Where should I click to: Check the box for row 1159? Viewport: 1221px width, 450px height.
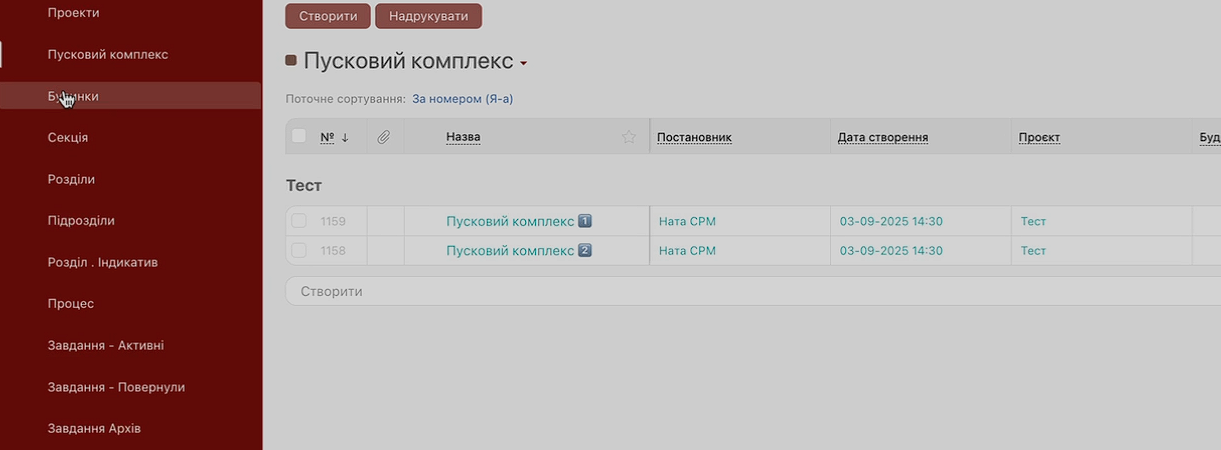coord(299,221)
